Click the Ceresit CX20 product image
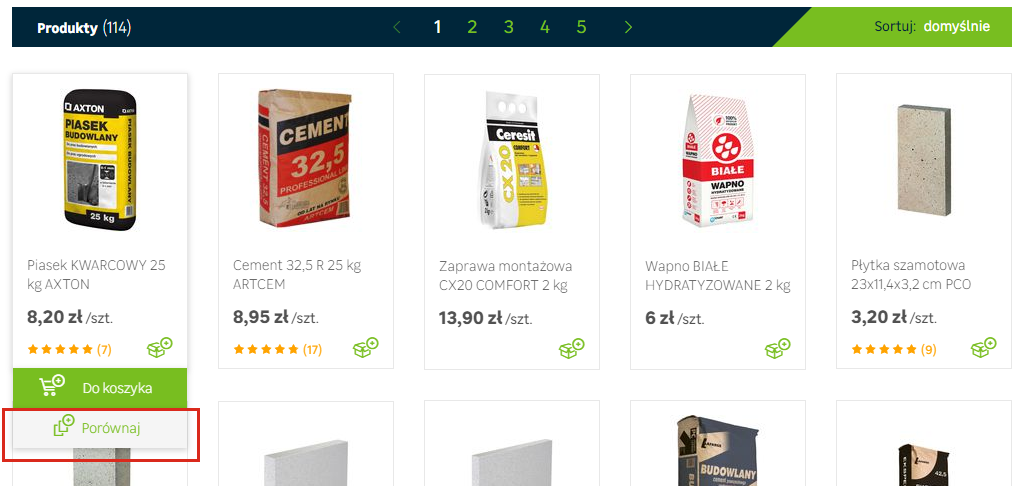Viewport: 1017px width, 486px height. click(x=512, y=160)
